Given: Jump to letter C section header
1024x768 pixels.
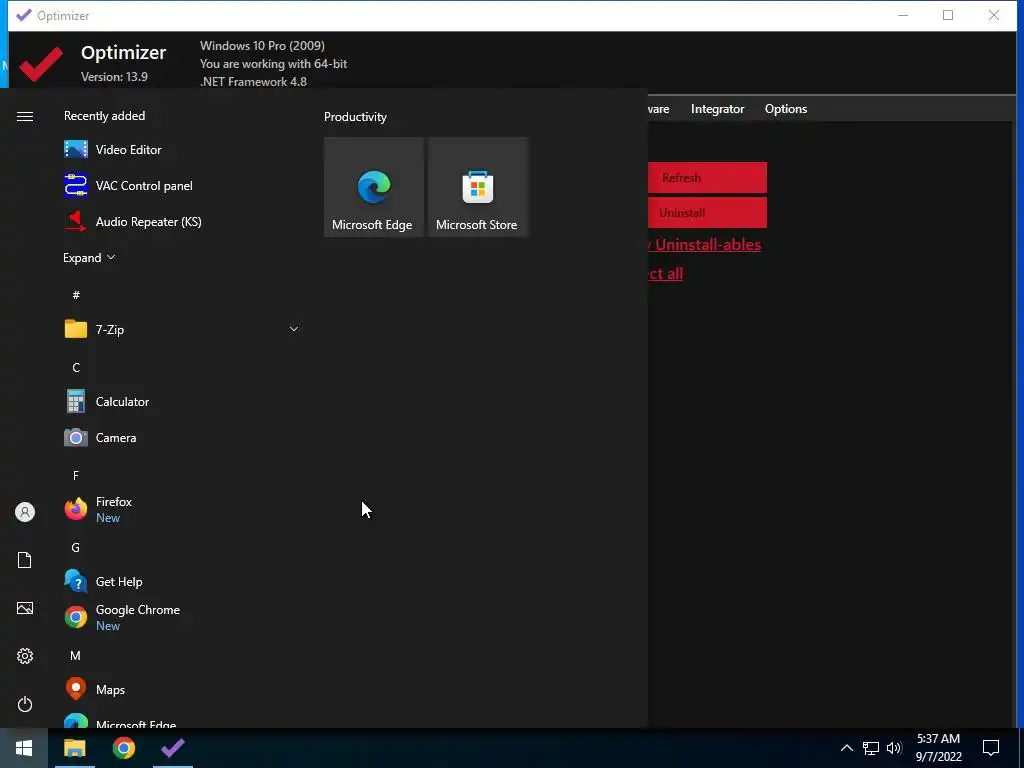Looking at the screenshot, I should [x=76, y=368].
